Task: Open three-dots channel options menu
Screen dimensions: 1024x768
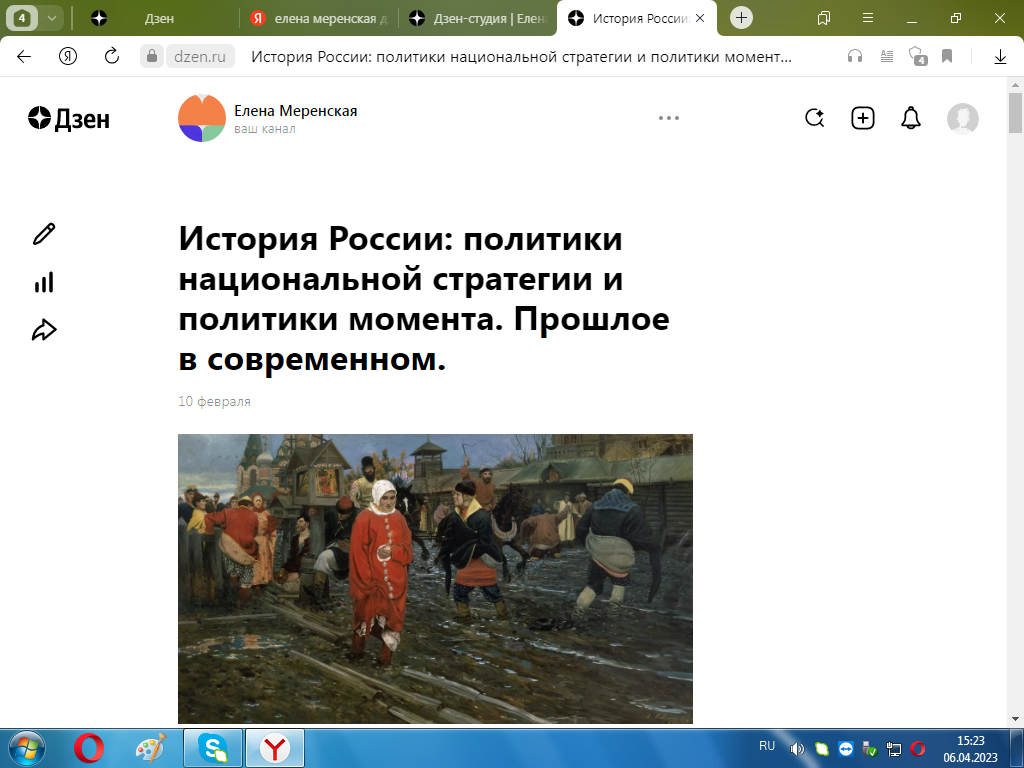Action: (x=669, y=118)
